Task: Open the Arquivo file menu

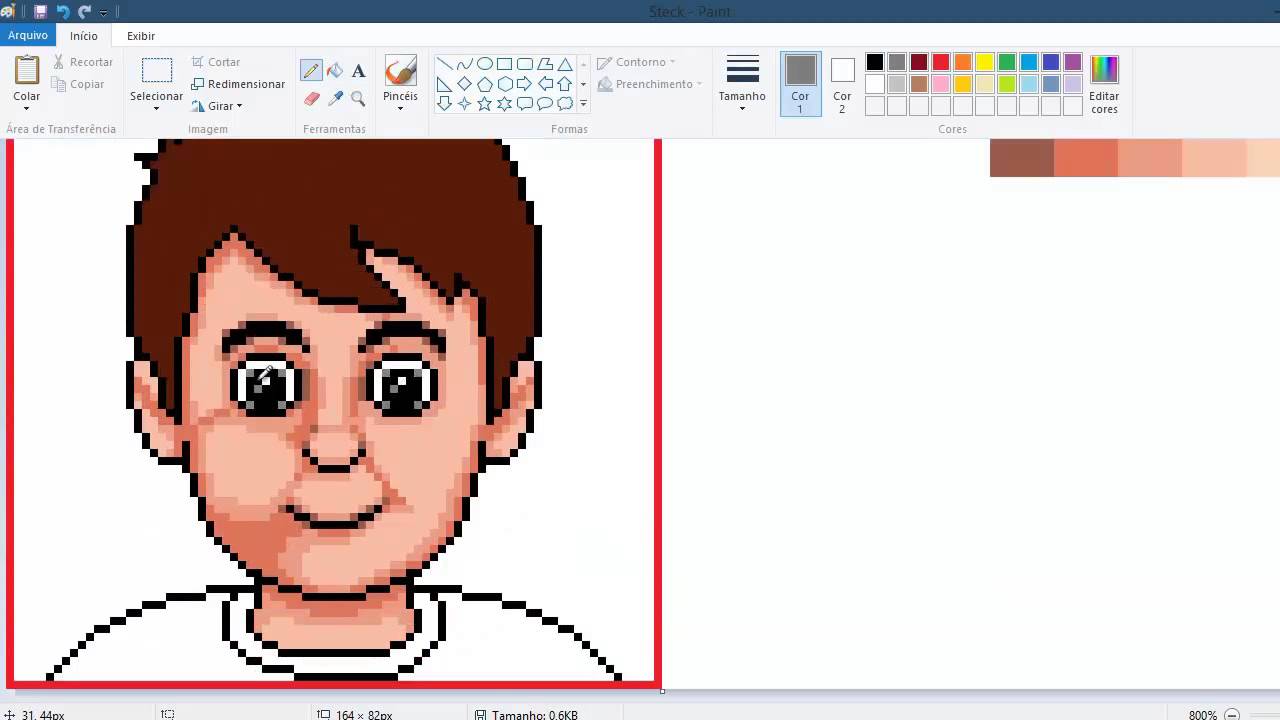Action: tap(28, 35)
